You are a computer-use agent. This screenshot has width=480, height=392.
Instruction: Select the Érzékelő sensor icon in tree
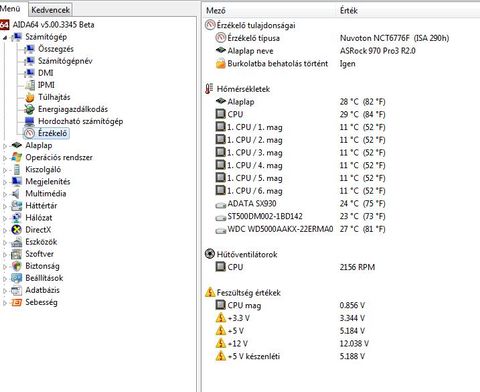click(x=29, y=133)
